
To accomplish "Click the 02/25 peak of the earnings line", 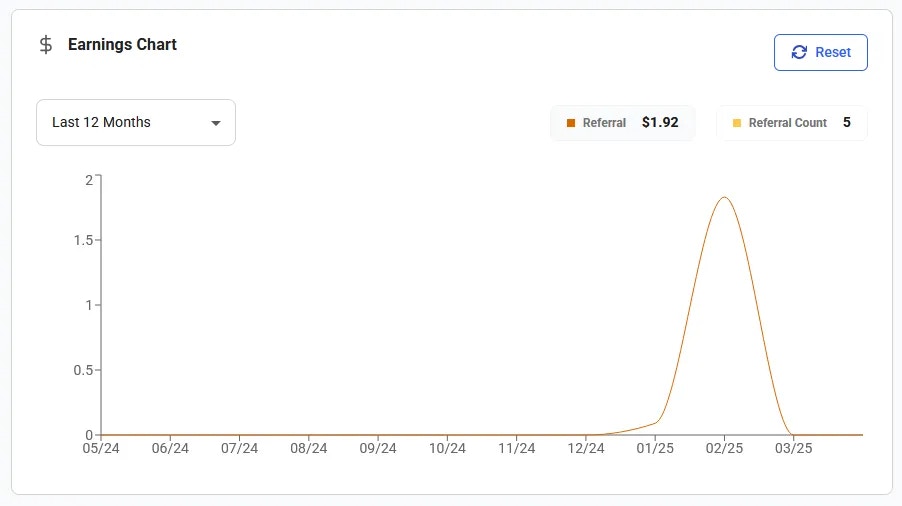I will tap(724, 198).
